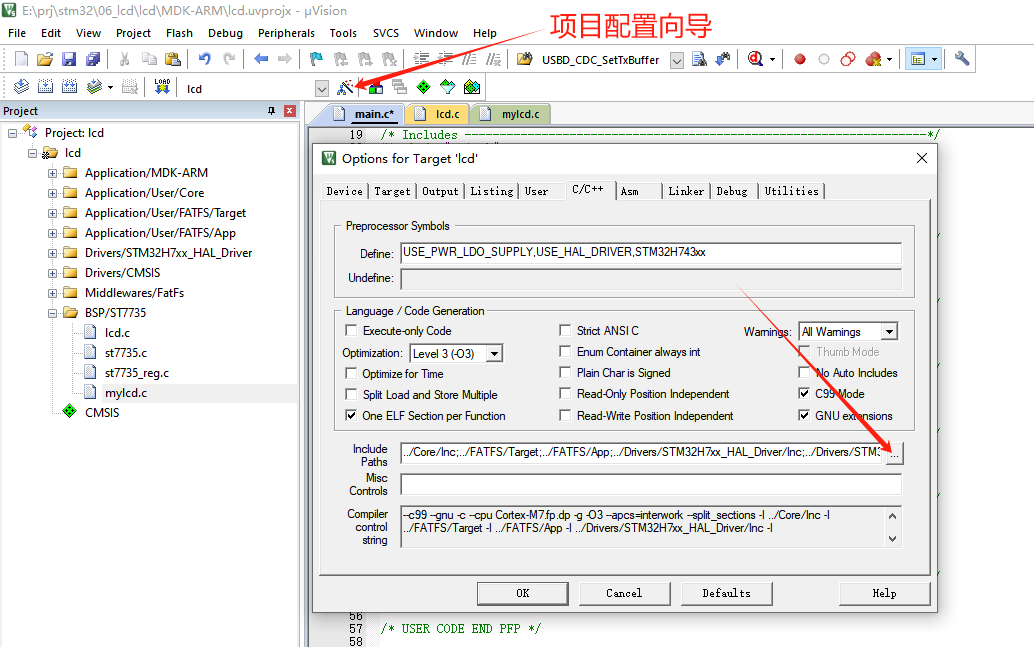Collapse the Project: lcd root node
This screenshot has height=647, width=1034.
tap(12, 133)
